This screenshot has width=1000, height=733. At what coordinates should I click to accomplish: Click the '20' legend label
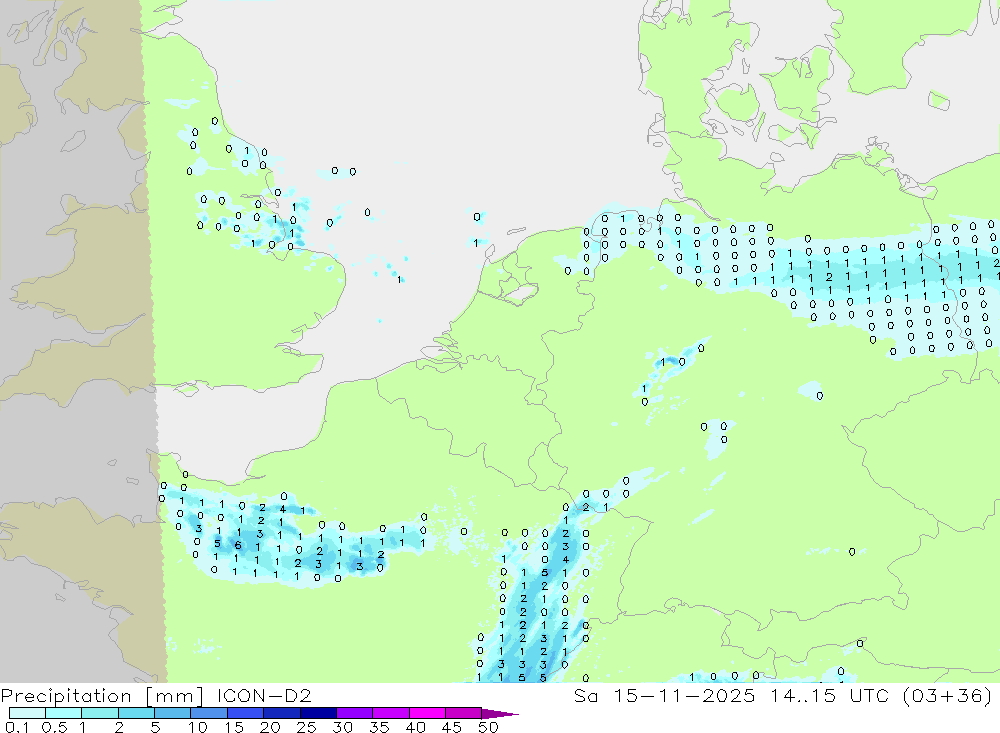pos(270,727)
